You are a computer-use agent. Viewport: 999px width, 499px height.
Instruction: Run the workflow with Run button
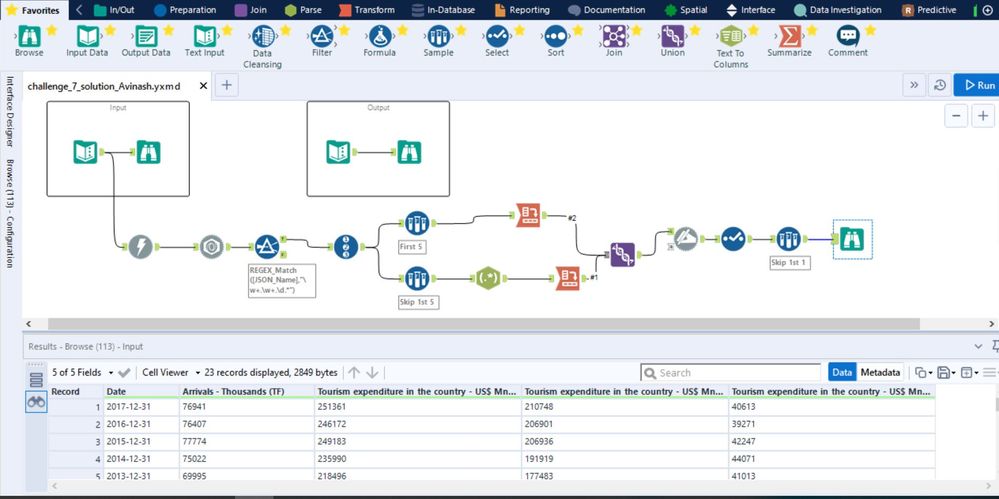coord(977,85)
